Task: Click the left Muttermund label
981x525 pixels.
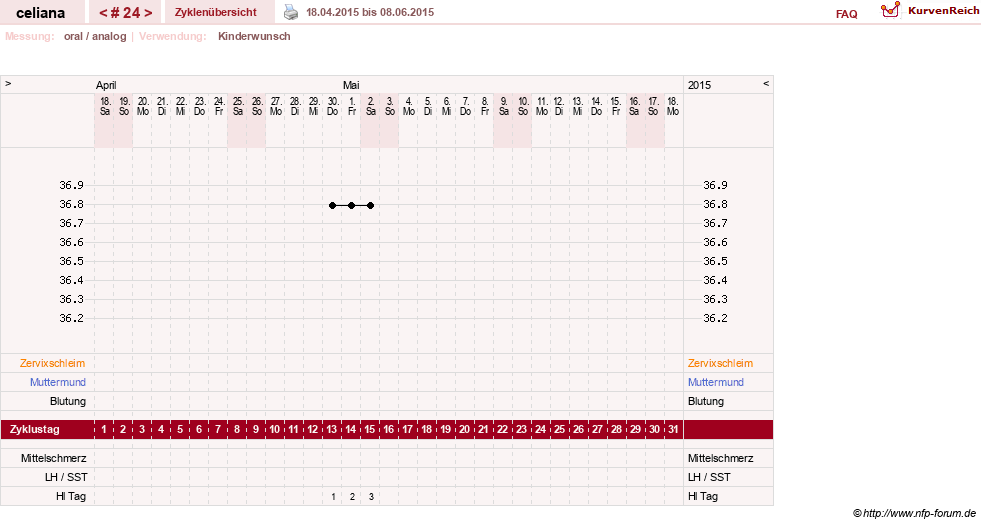Action: point(58,382)
